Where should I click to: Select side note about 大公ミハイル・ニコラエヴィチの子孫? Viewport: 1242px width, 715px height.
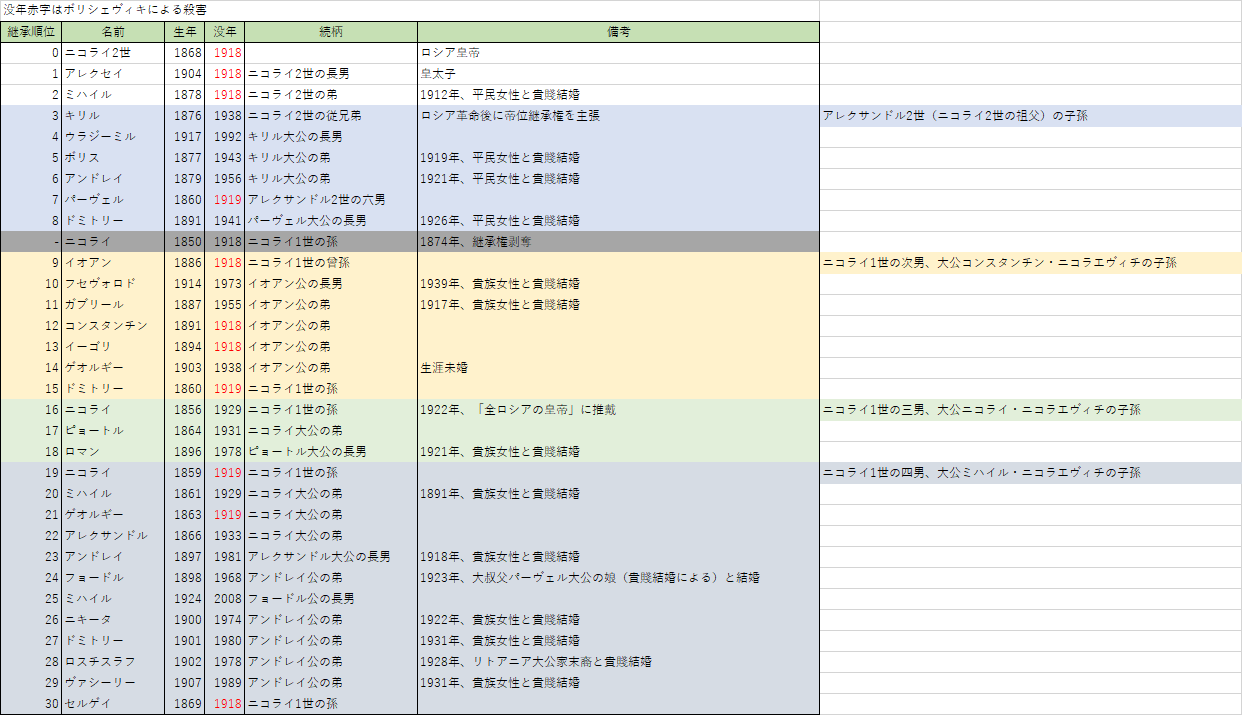[x=1031, y=473]
